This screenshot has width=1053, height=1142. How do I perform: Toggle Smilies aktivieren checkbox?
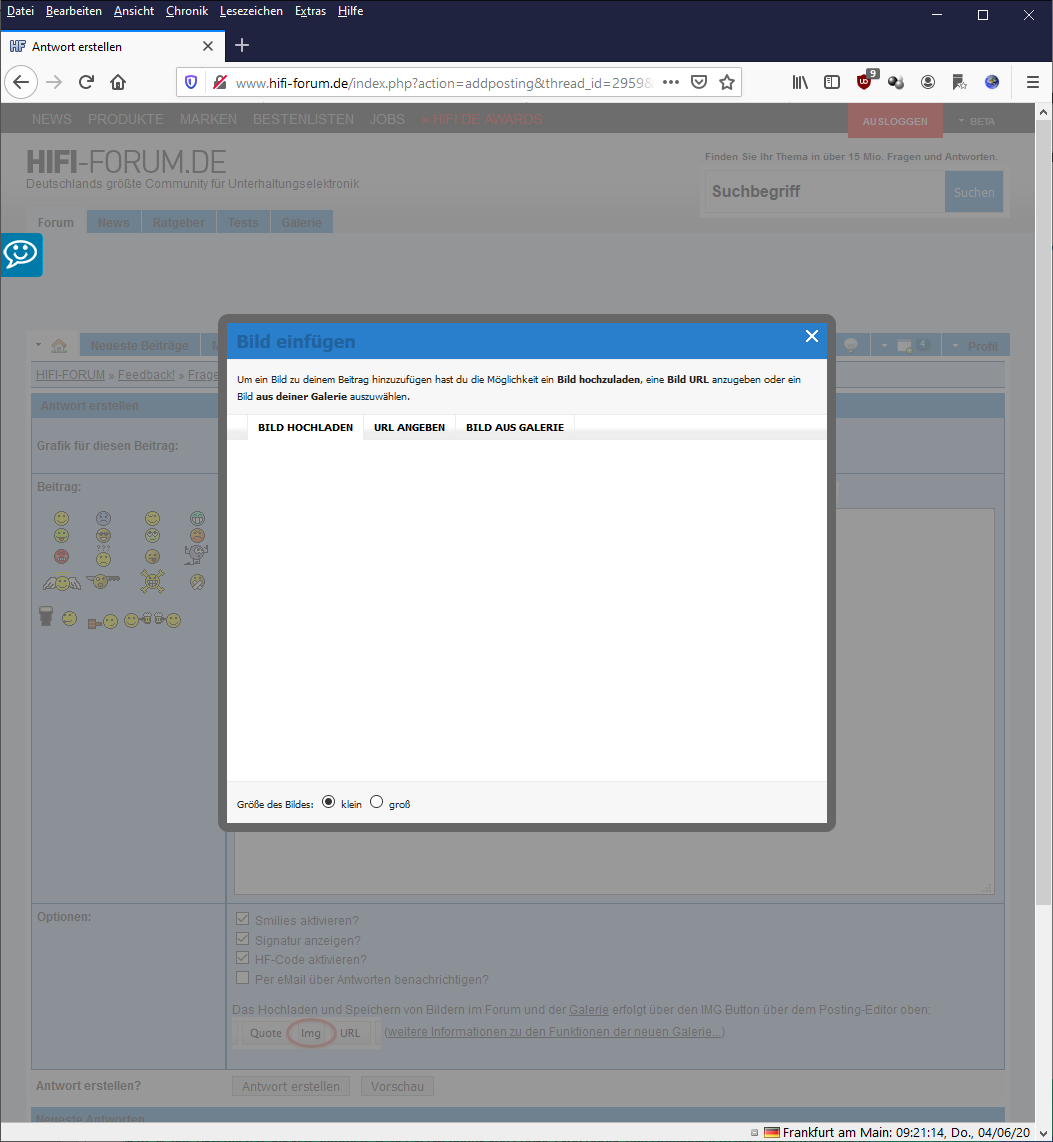tap(242, 919)
